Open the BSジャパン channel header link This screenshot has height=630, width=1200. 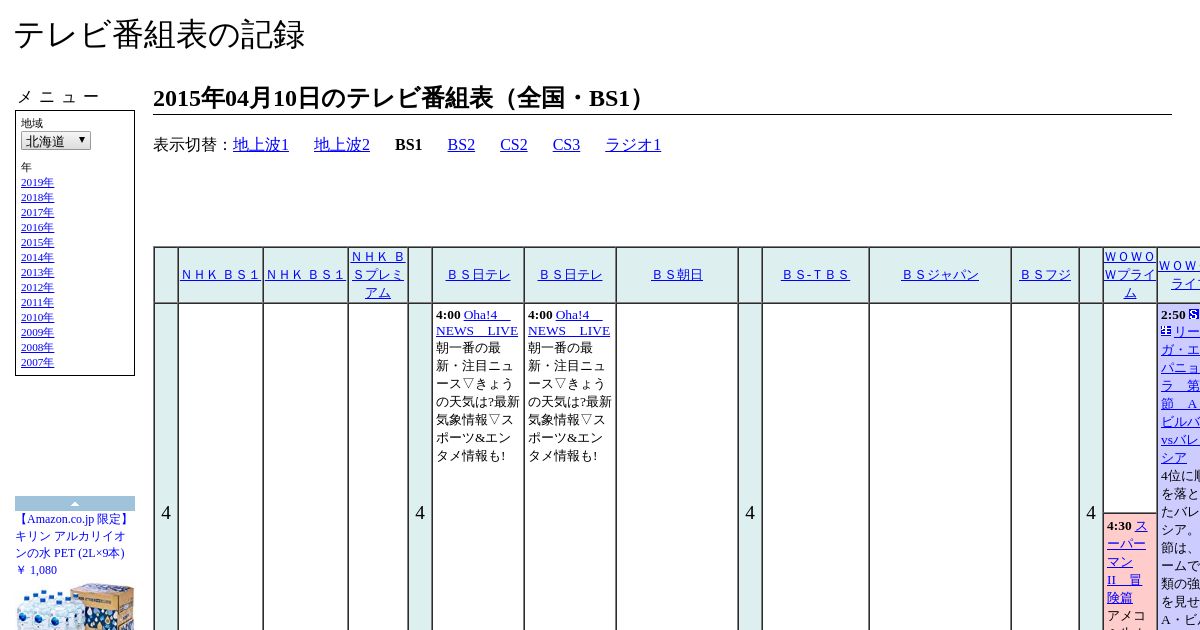(940, 275)
